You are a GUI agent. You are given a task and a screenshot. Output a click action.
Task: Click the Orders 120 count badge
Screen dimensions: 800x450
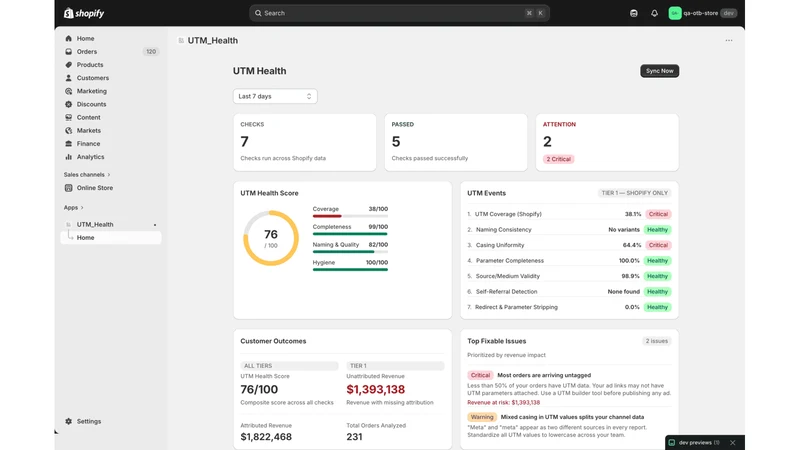(151, 52)
